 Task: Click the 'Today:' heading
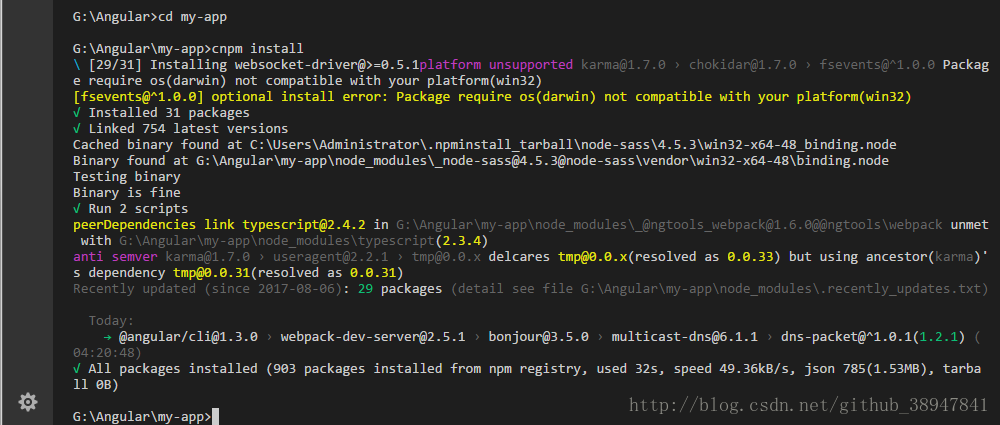112,321
